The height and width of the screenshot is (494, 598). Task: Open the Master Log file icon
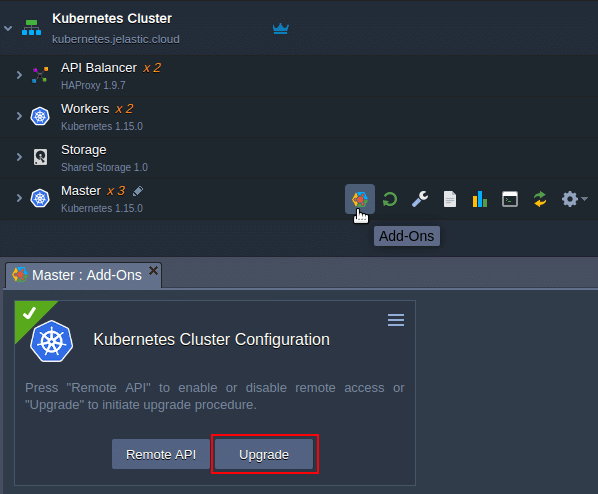pyautogui.click(x=450, y=199)
